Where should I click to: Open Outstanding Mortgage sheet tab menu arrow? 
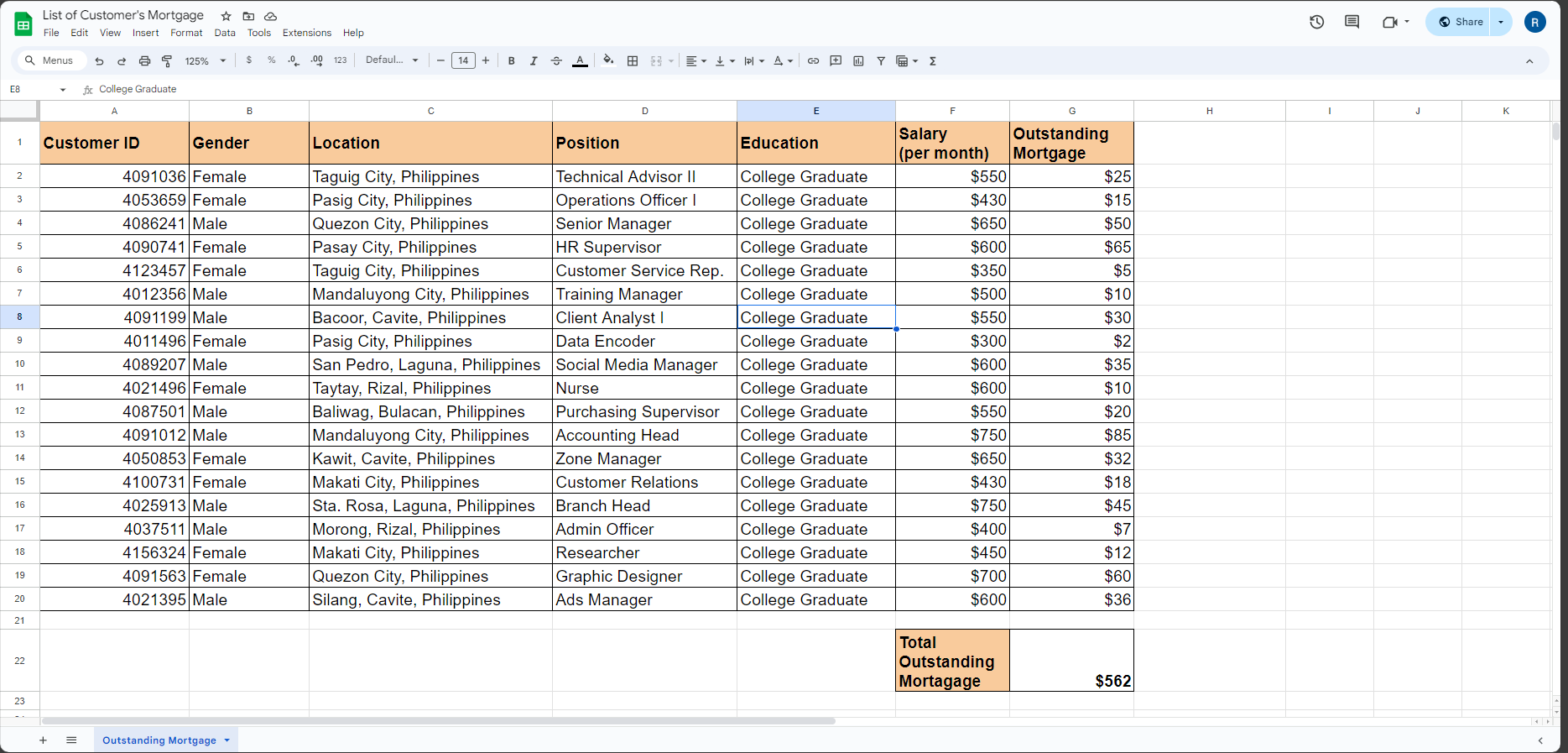click(227, 740)
